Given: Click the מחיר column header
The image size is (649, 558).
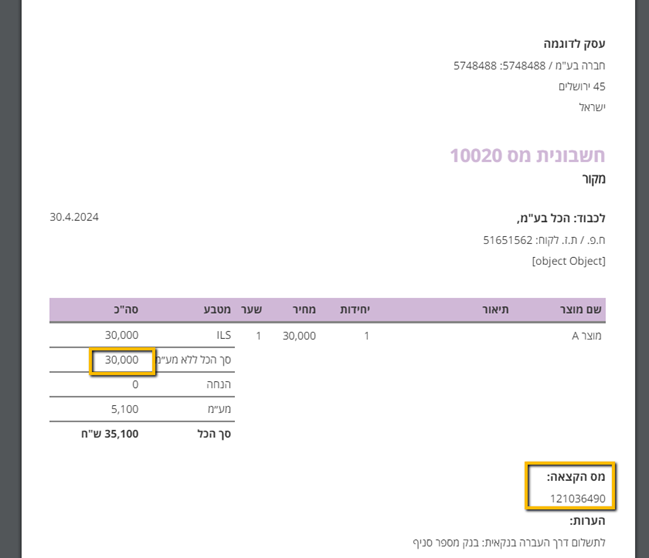Looking at the screenshot, I should [x=304, y=310].
